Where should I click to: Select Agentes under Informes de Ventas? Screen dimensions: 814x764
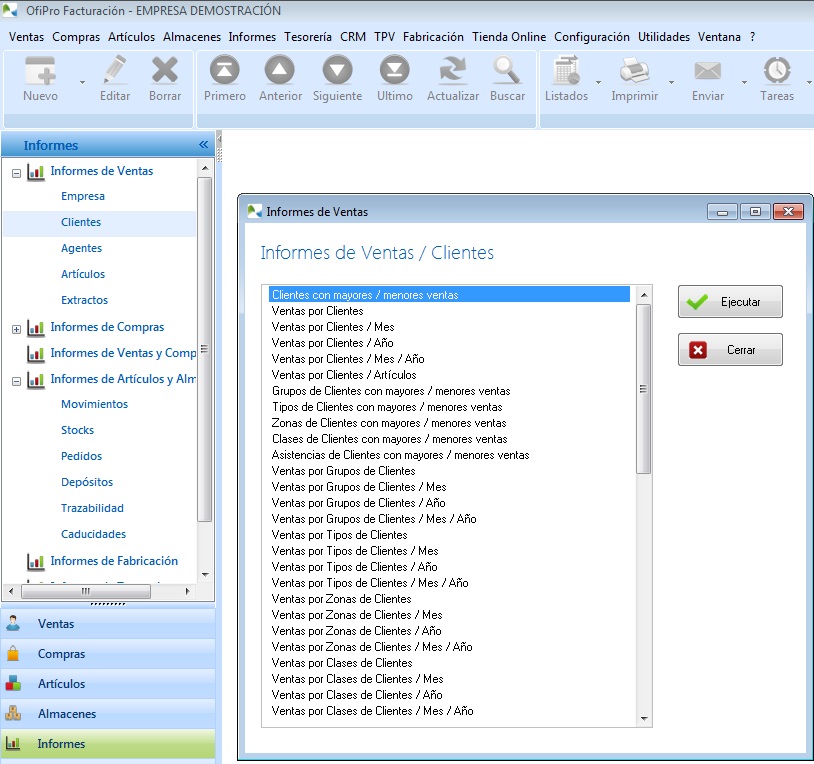tap(81, 248)
